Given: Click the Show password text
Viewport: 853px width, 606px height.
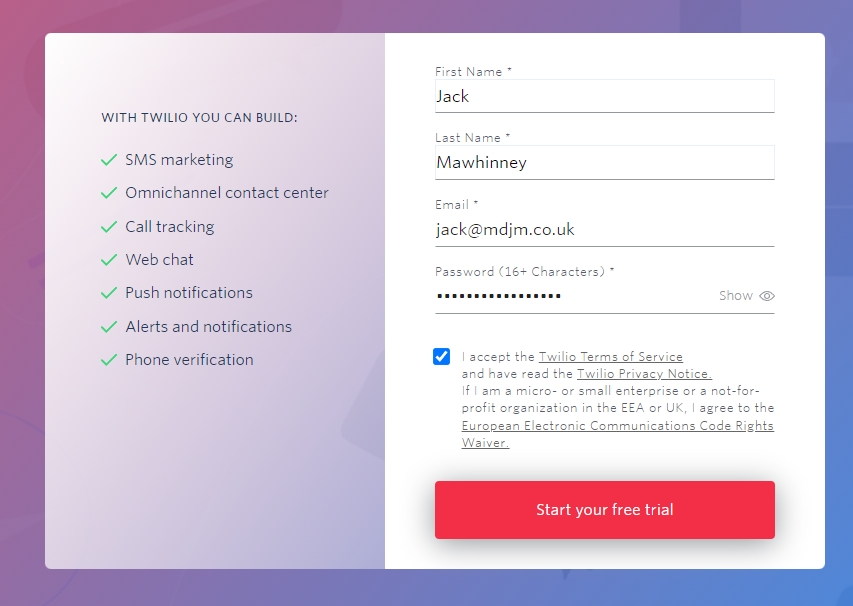Looking at the screenshot, I should pos(735,296).
